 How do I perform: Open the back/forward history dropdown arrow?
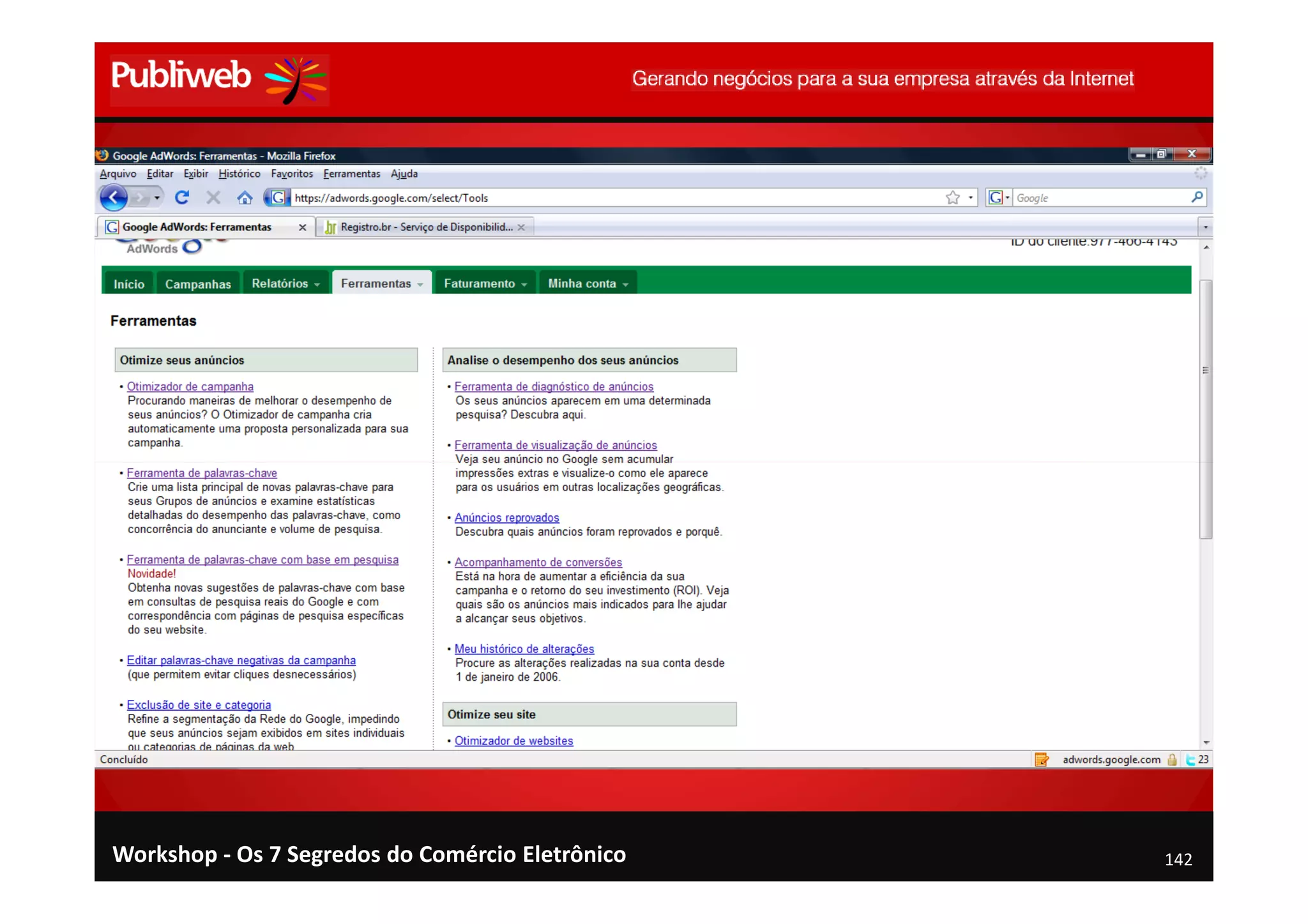coord(157,198)
